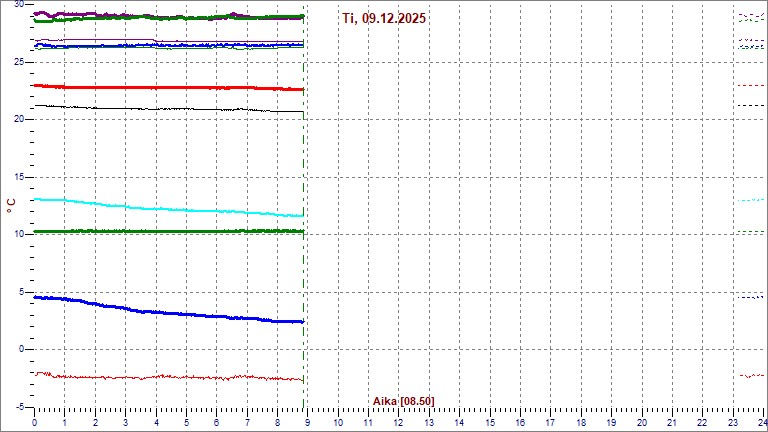Viewport: 768px width, 432px height.
Task: Click the hour 0 label on x-axis
Action: [x=35, y=421]
